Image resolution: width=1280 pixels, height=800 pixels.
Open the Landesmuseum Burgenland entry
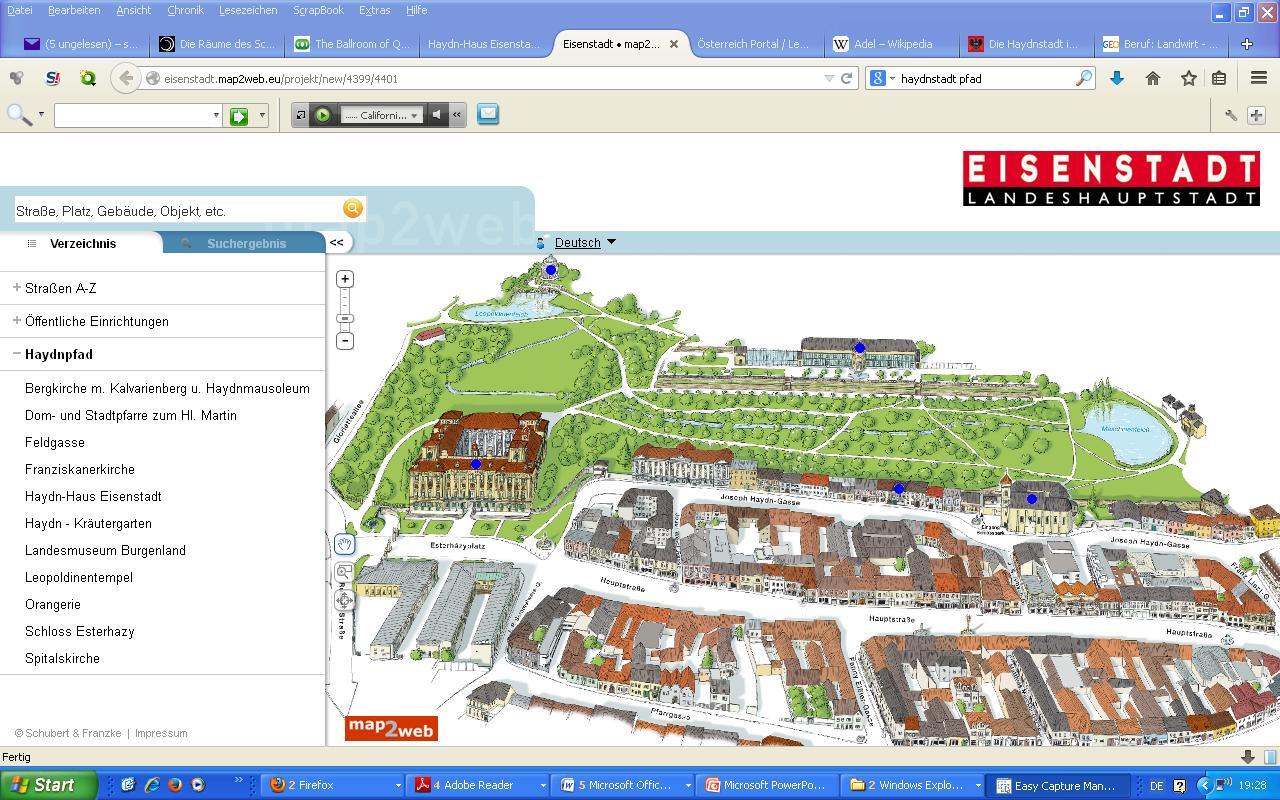point(105,550)
